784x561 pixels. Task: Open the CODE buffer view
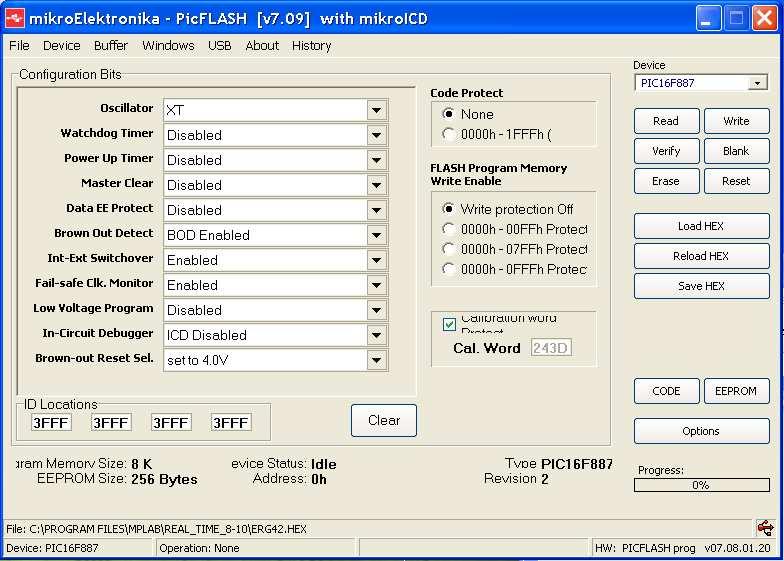pos(666,391)
